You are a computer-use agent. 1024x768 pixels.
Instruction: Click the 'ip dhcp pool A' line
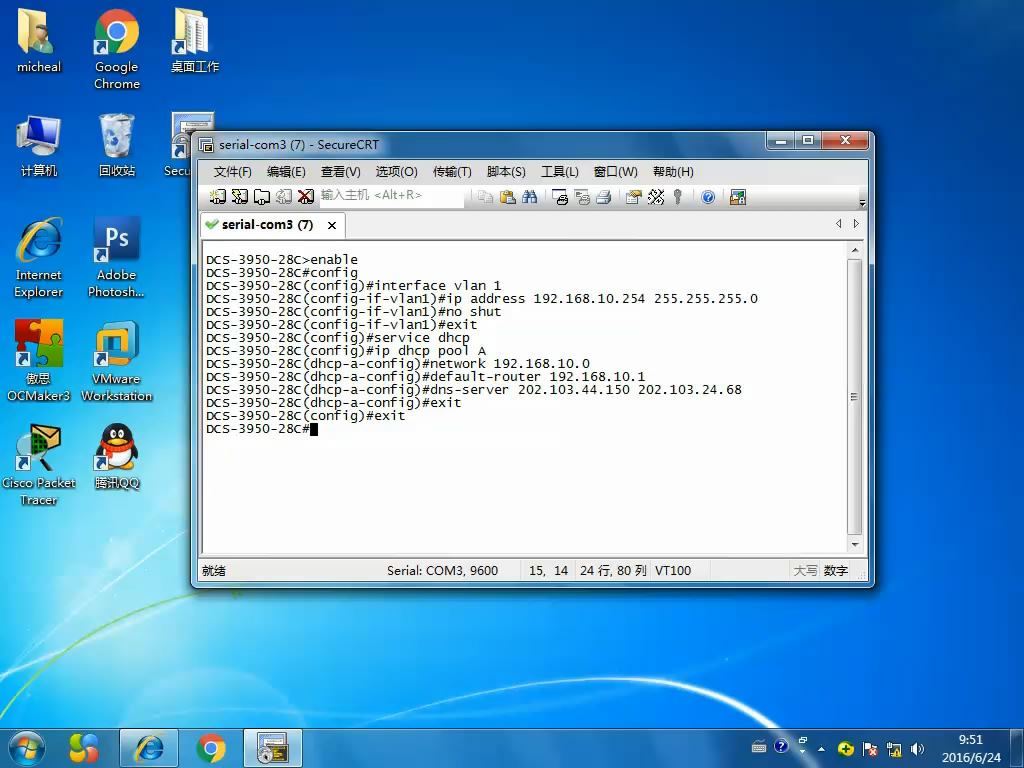tap(345, 351)
